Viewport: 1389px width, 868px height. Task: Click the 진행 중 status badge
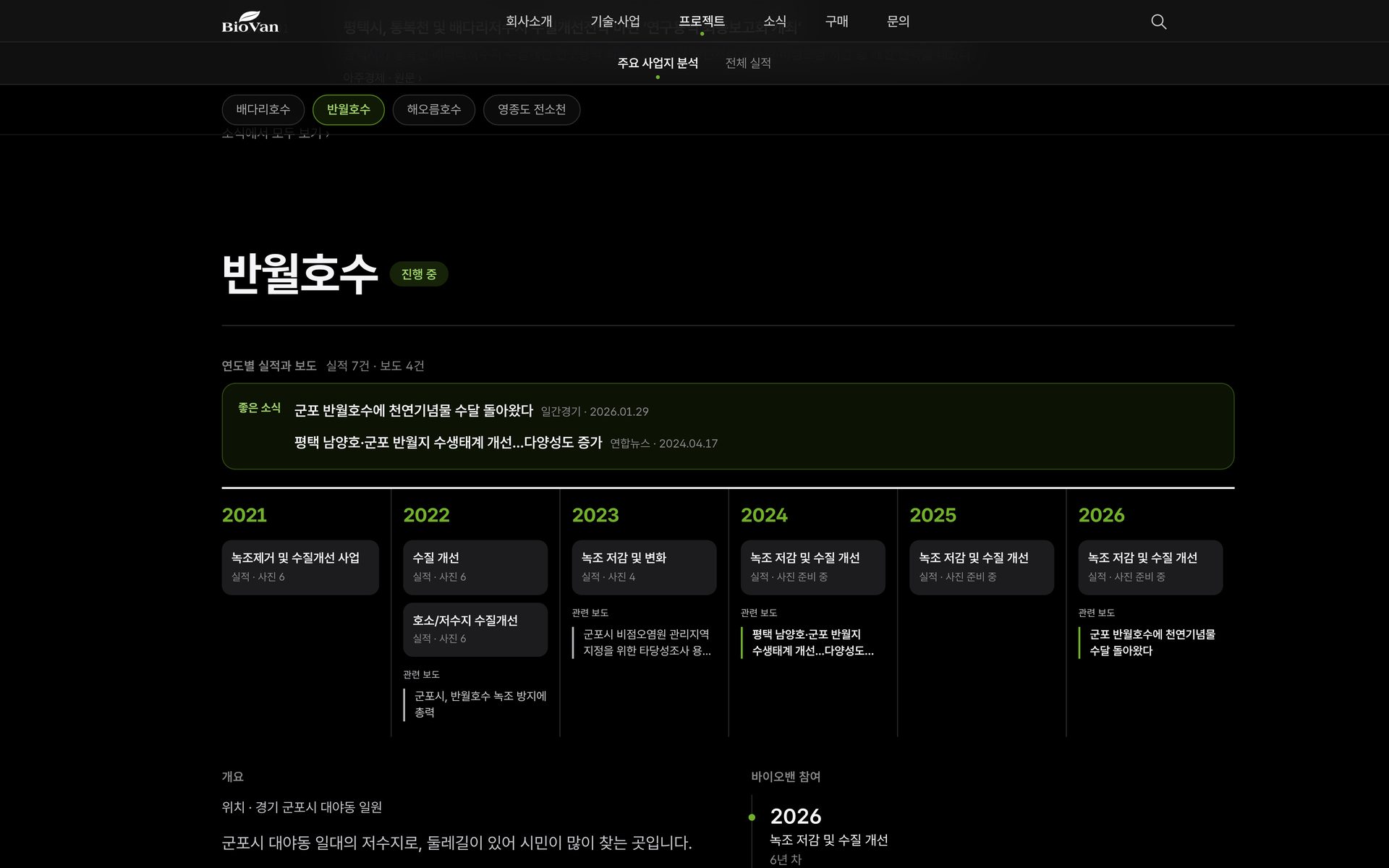[x=419, y=274]
